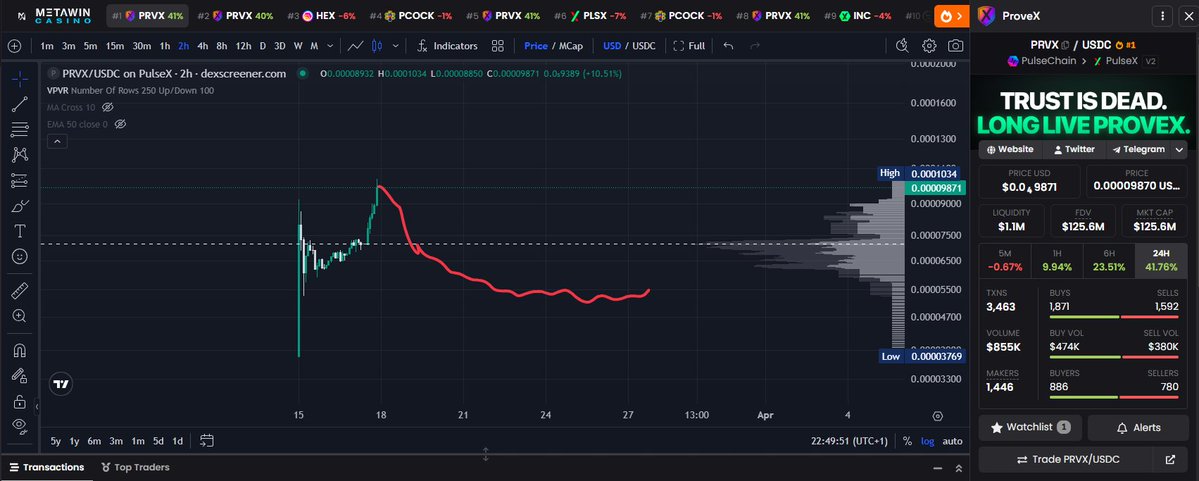Open the quick search icon

tap(902, 46)
